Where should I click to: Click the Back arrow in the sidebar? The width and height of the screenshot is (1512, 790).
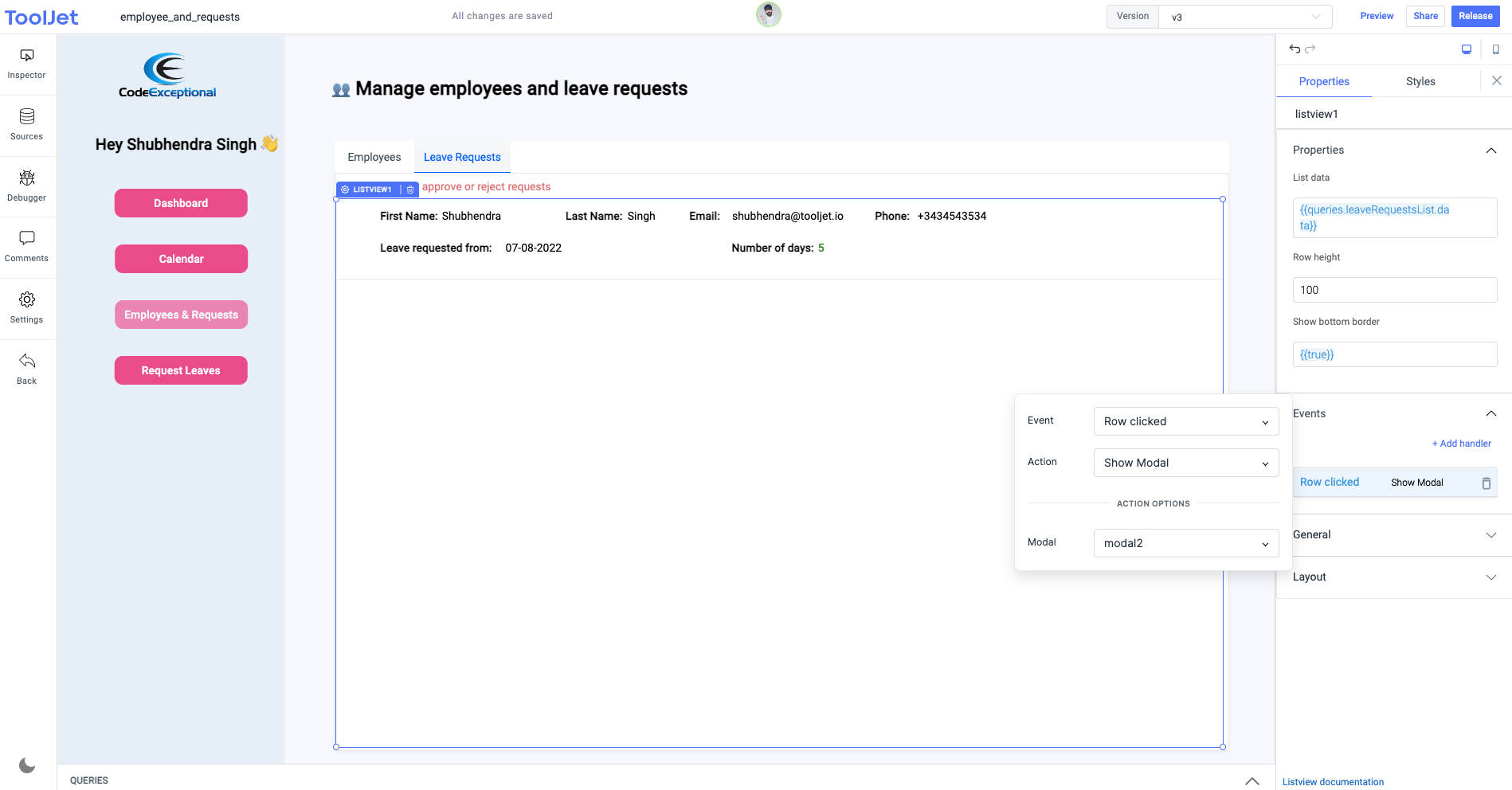26,366
